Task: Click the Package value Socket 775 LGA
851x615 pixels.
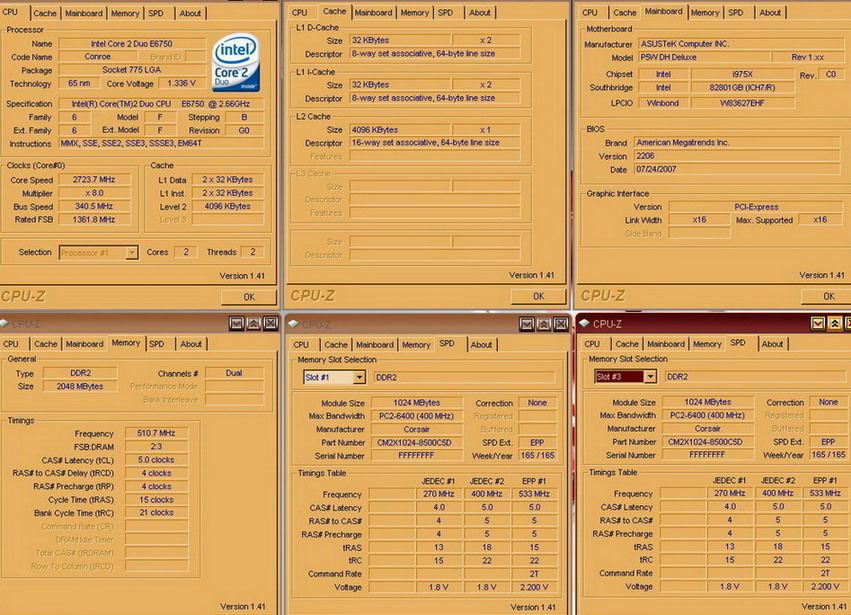Action: pyautogui.click(x=132, y=70)
